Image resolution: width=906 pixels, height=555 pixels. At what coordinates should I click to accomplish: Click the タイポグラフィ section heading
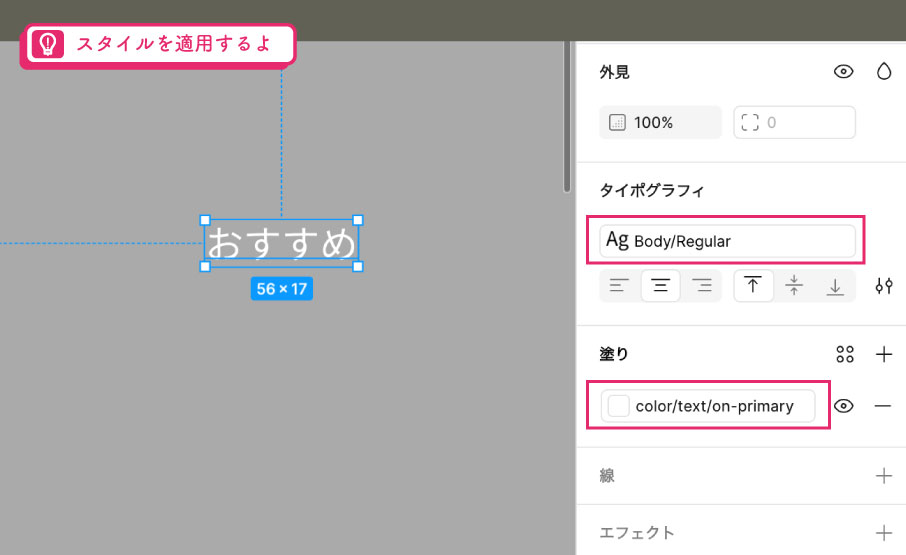point(651,190)
